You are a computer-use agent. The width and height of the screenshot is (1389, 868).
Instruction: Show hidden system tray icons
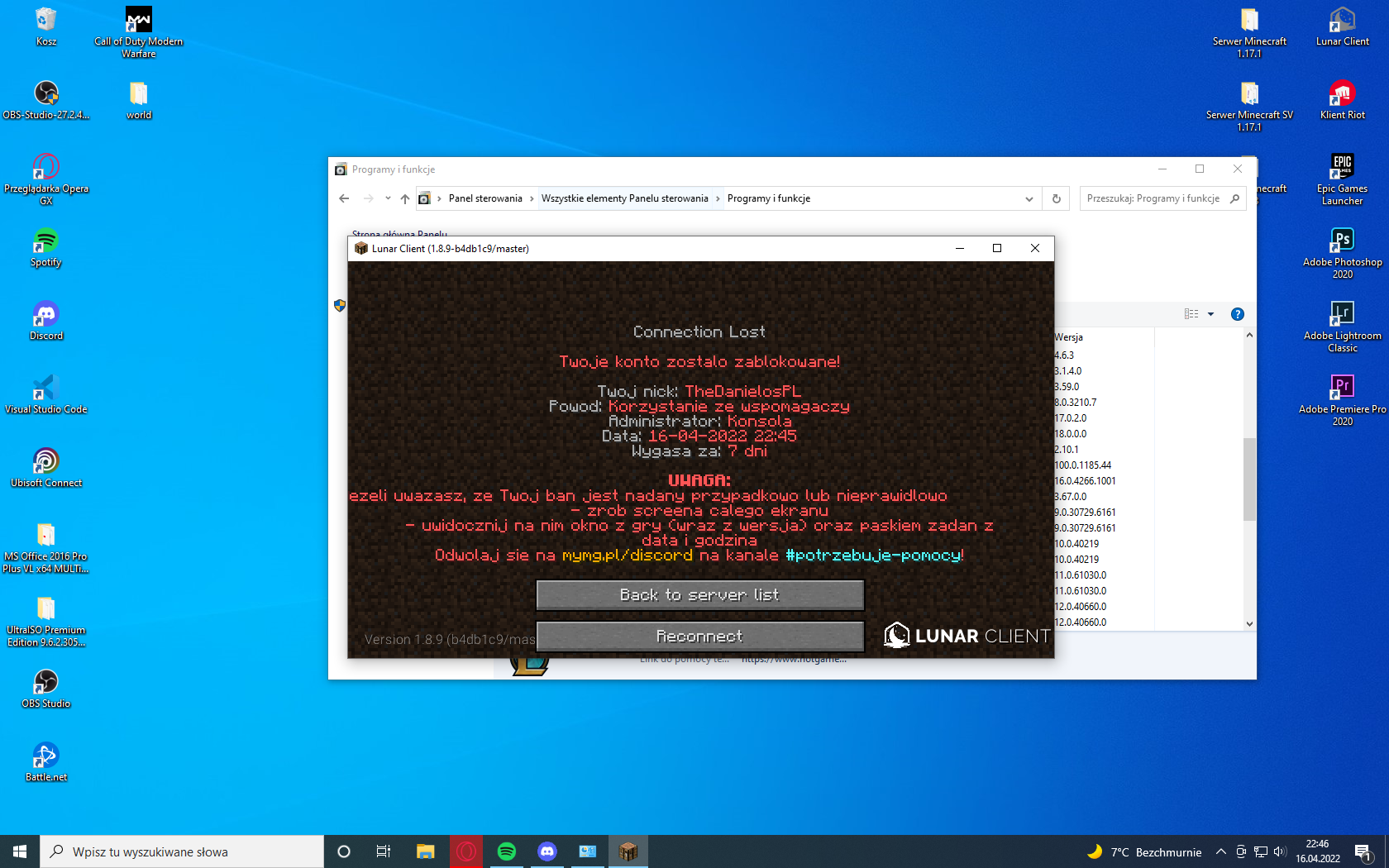click(x=1220, y=851)
